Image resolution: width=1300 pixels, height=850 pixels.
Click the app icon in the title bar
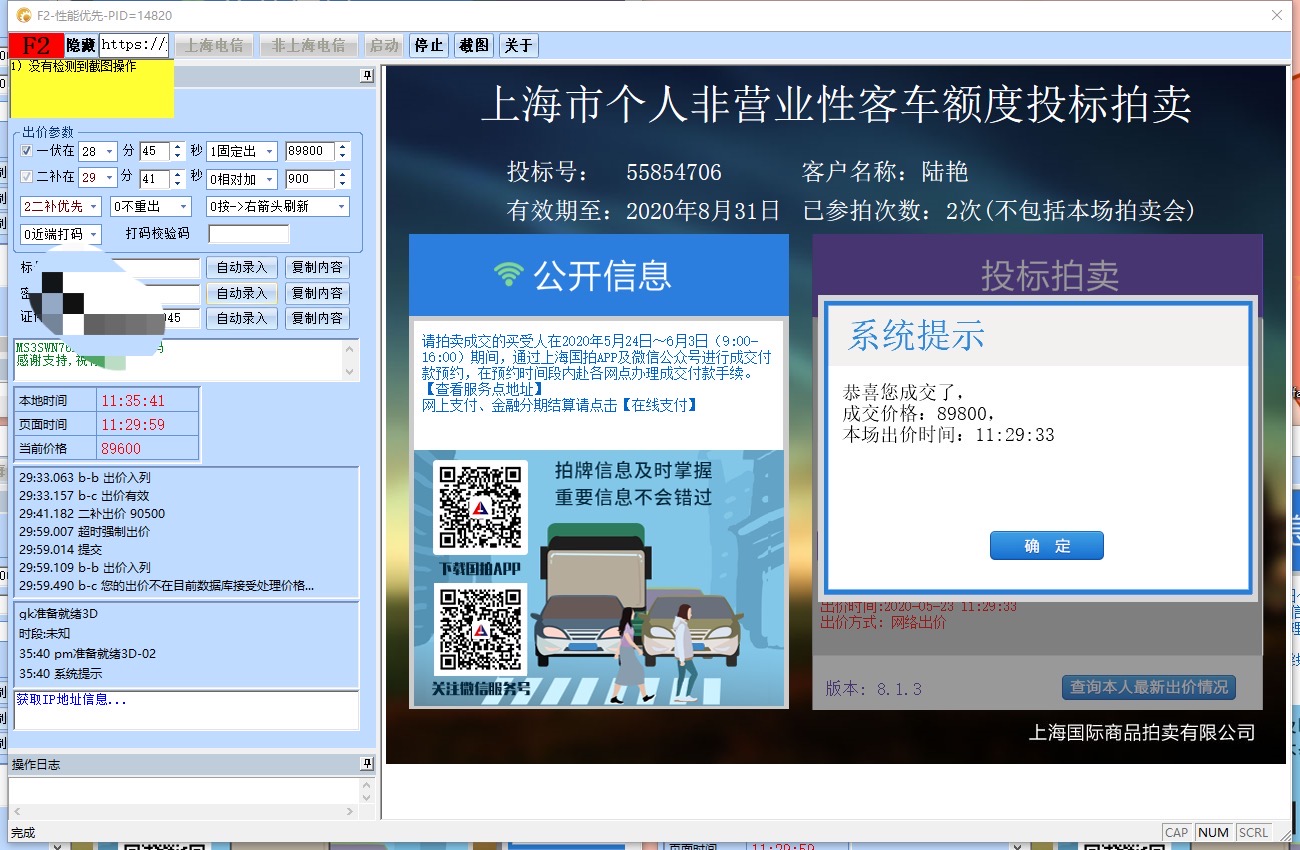(x=24, y=15)
